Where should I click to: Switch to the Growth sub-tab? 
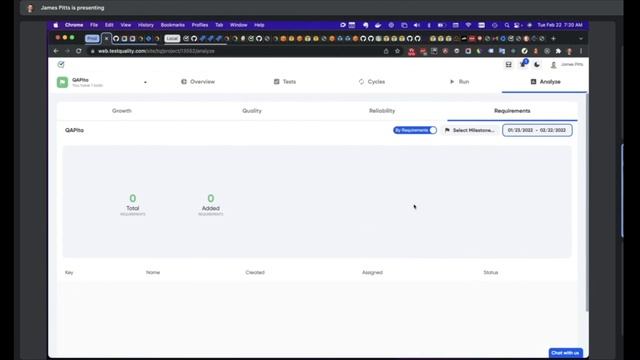click(x=122, y=111)
